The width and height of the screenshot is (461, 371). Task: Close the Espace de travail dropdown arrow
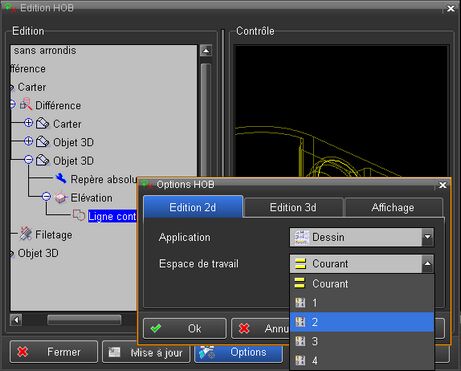[427, 264]
